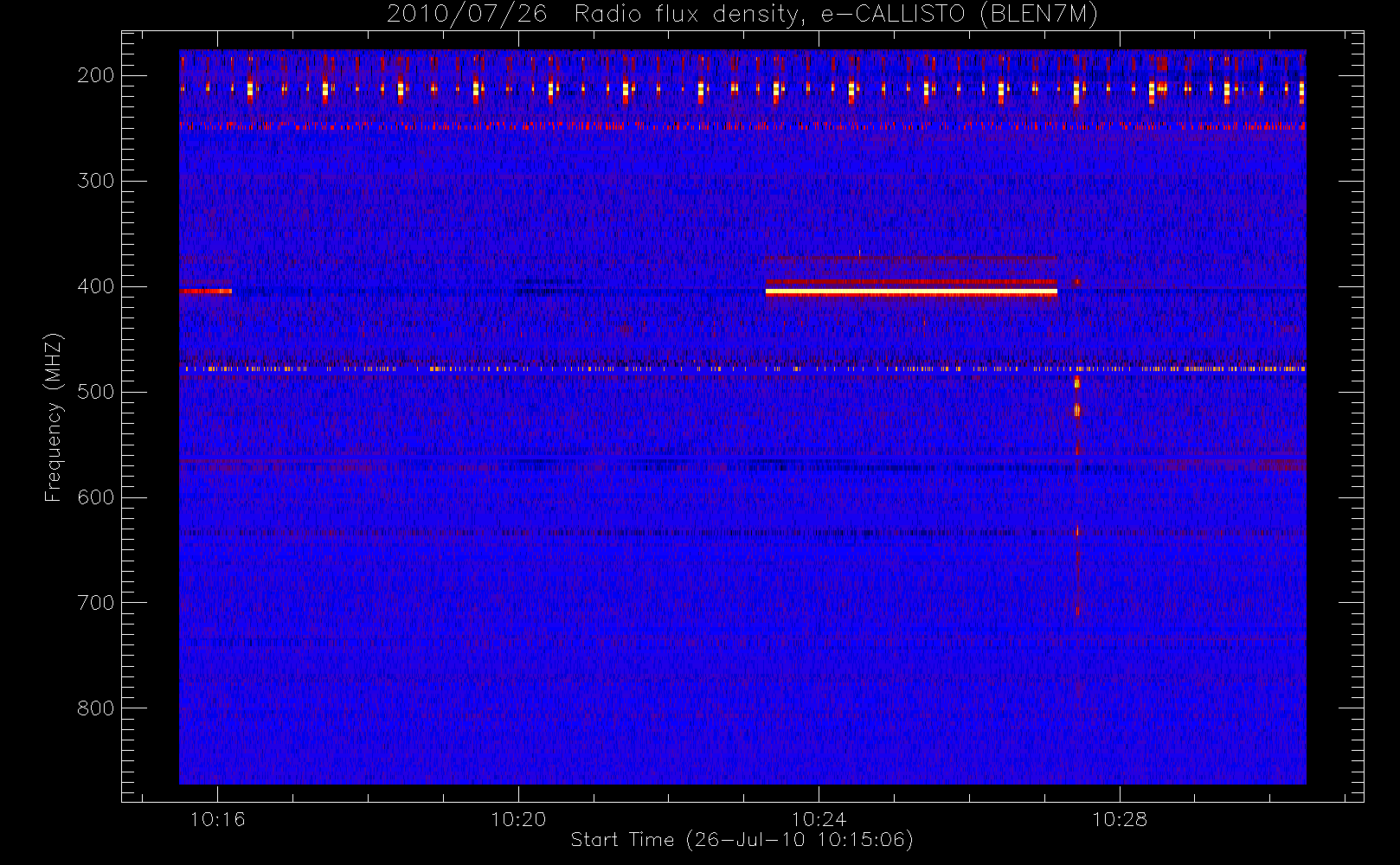
Task: Click the plot title 'Radio flux density, e-CALLISTO (BLEN7M)'
Action: pyautogui.click(x=836, y=15)
